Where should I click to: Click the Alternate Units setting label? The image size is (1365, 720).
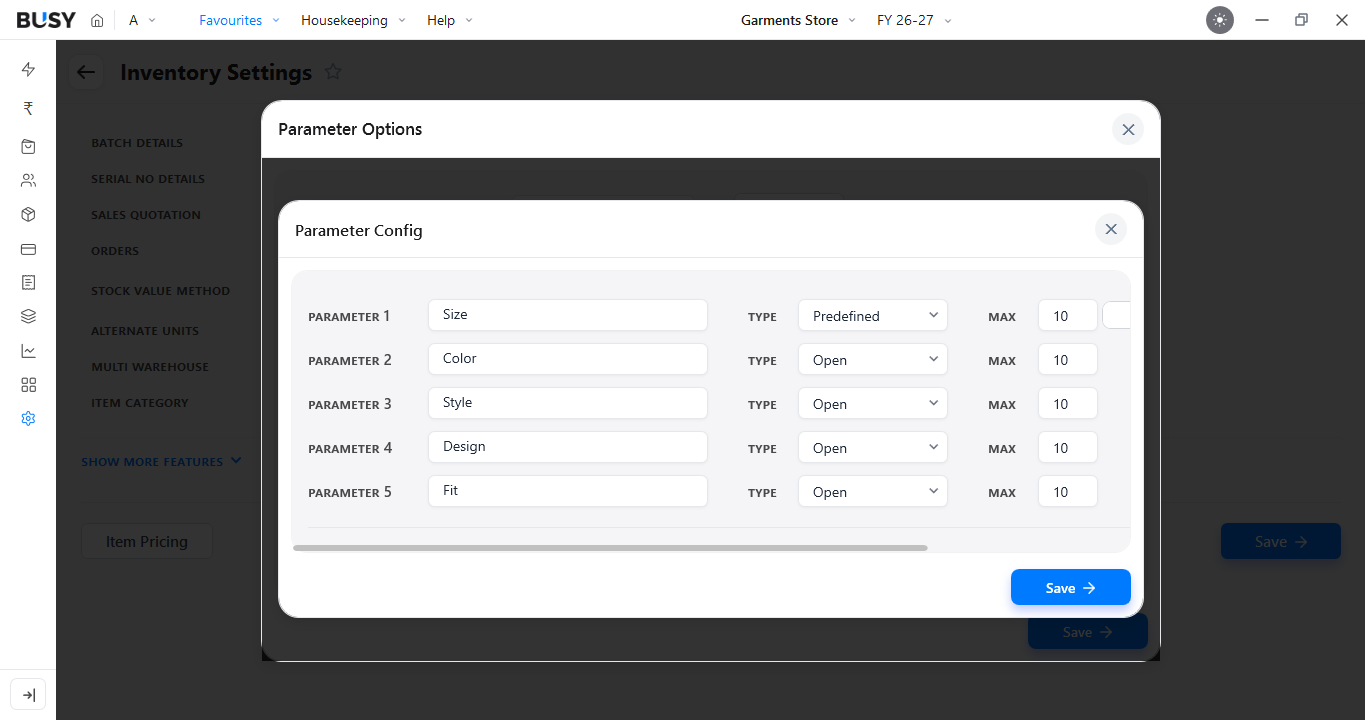click(145, 331)
